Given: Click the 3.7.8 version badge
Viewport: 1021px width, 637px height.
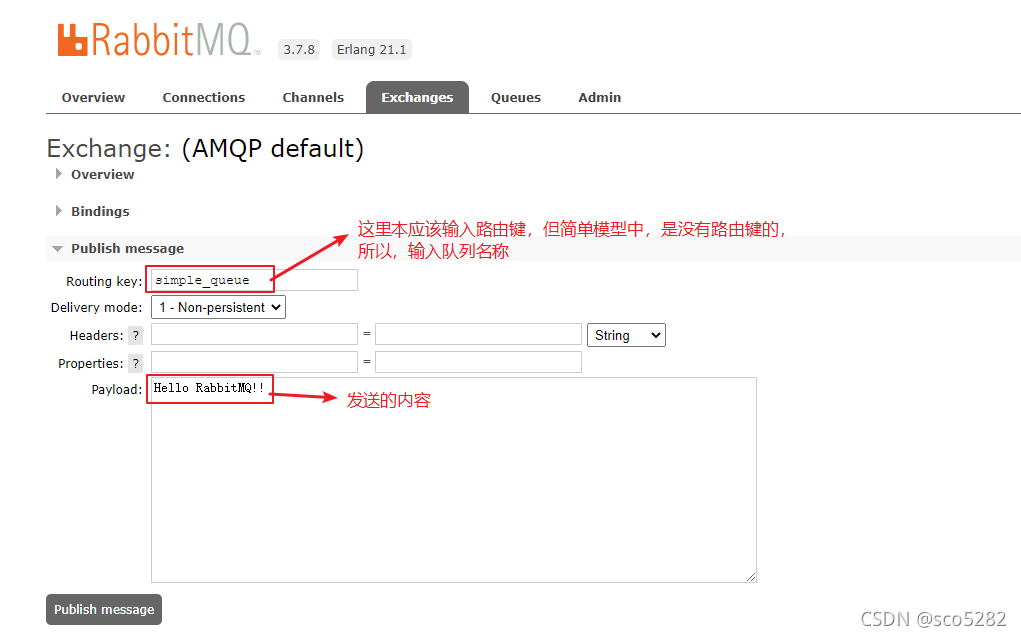Looking at the screenshot, I should point(299,50).
